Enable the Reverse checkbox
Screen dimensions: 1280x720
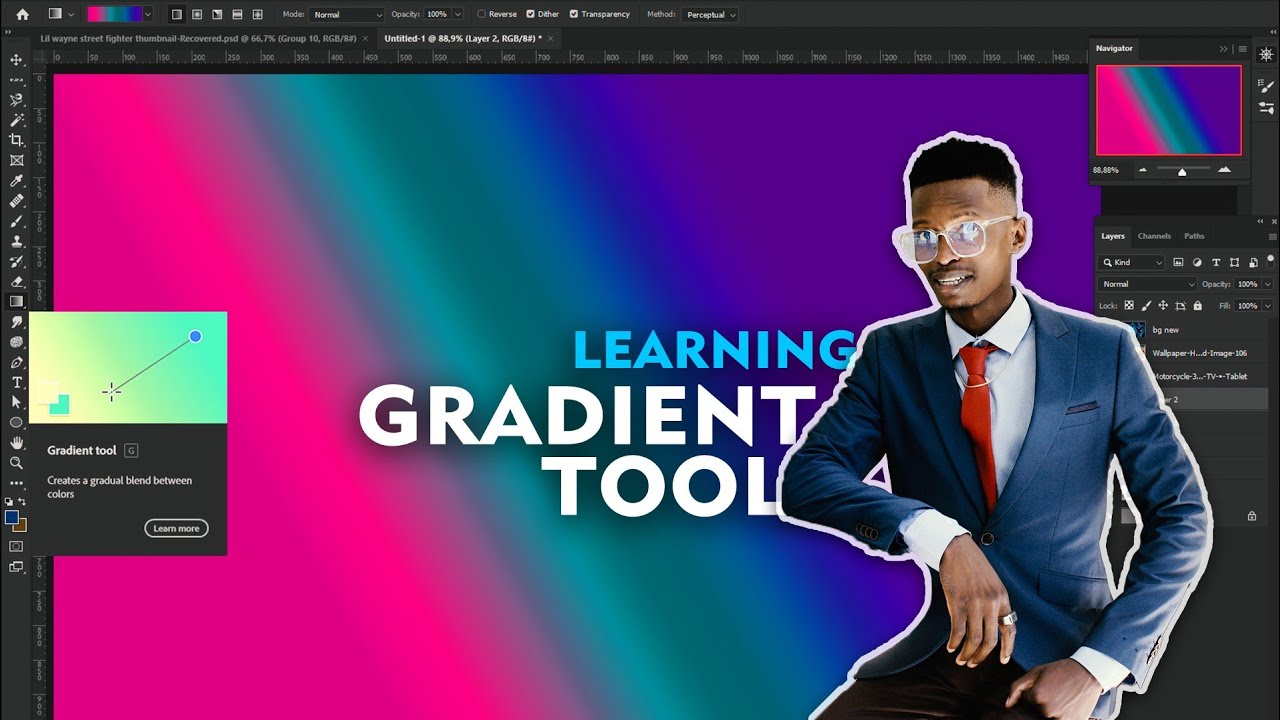tap(482, 15)
